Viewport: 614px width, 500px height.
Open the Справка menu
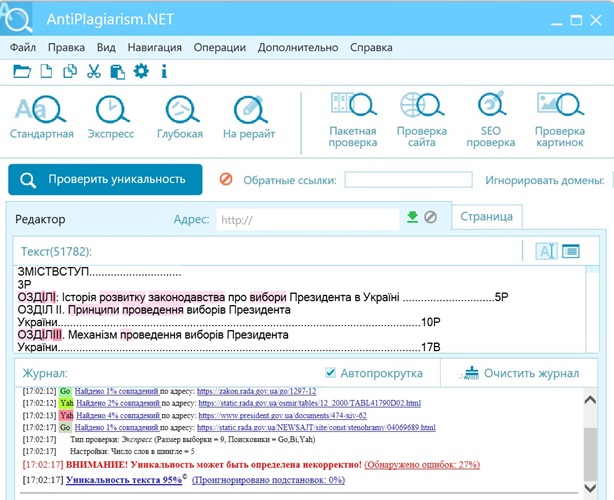click(371, 47)
